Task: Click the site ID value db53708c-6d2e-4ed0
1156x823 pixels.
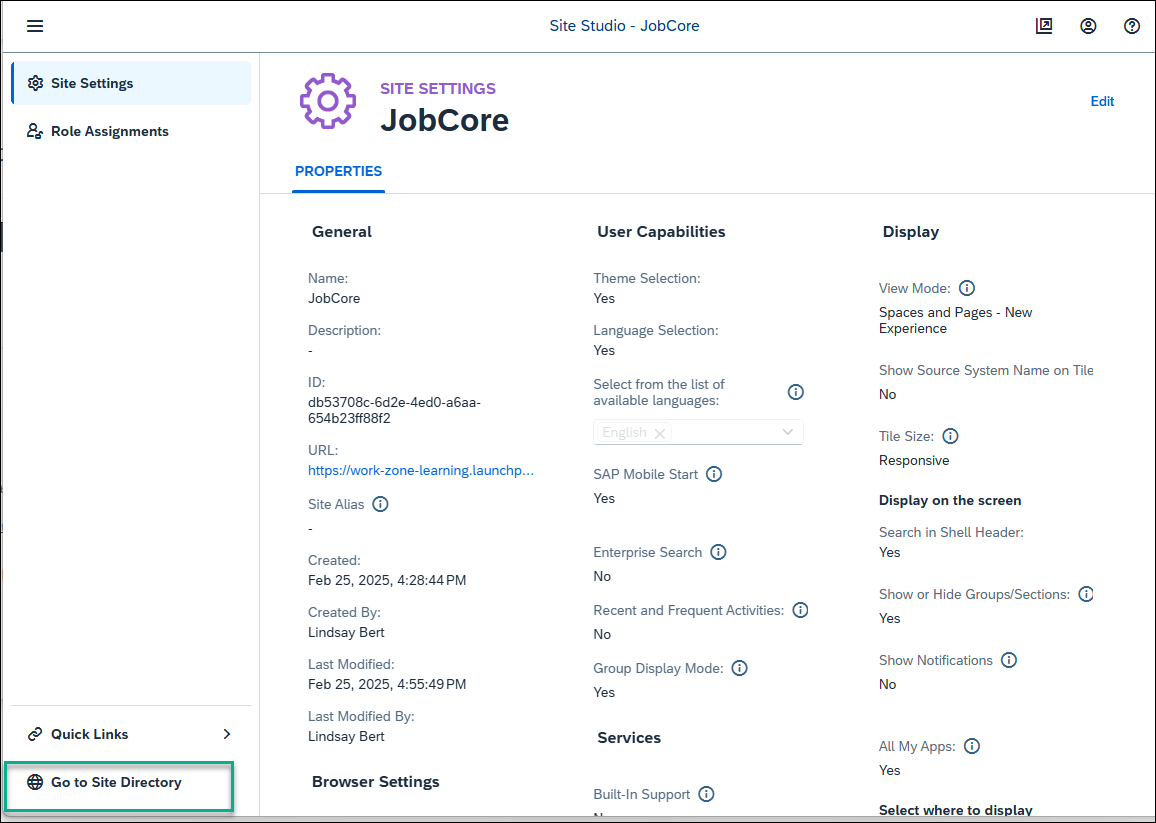Action: pyautogui.click(x=394, y=411)
